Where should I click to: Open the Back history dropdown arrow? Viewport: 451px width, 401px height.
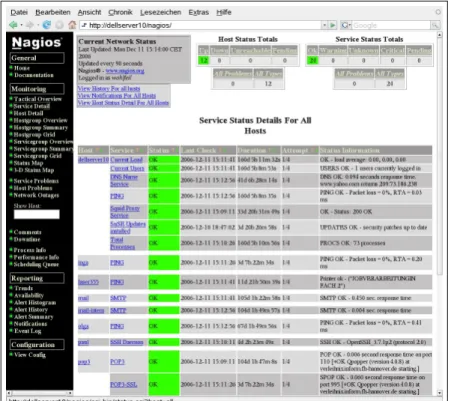click(21, 25)
